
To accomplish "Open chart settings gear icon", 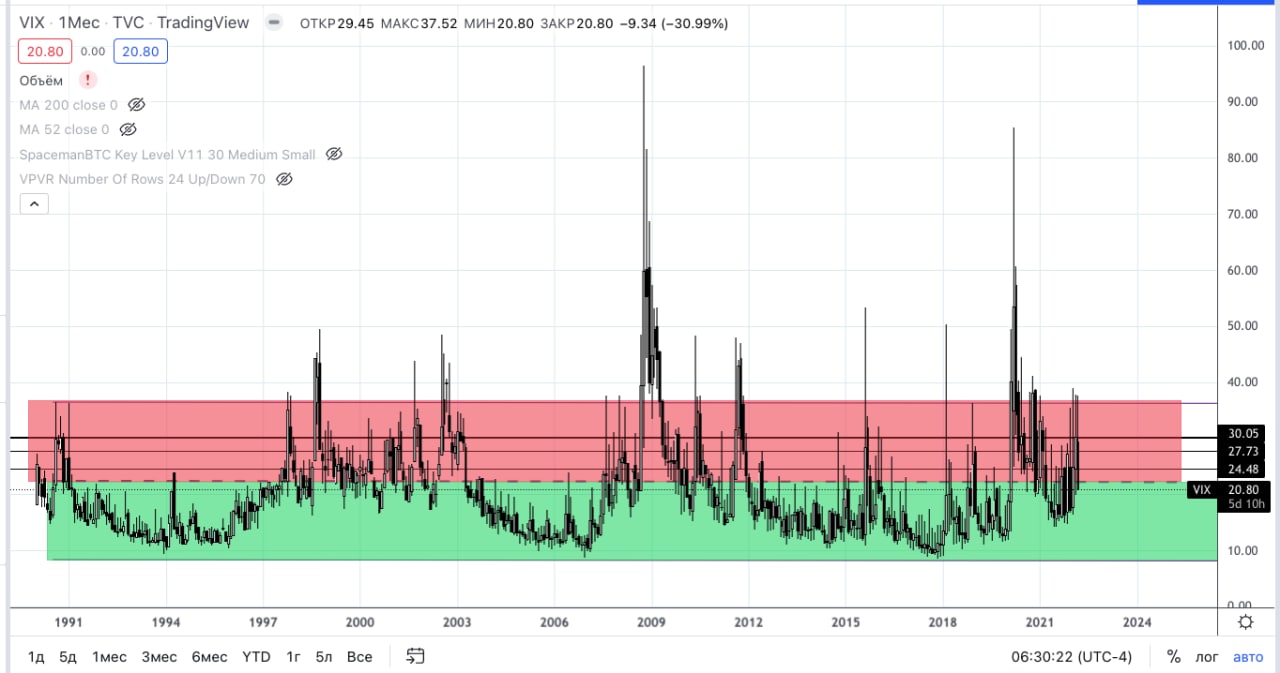I will (x=1246, y=622).
